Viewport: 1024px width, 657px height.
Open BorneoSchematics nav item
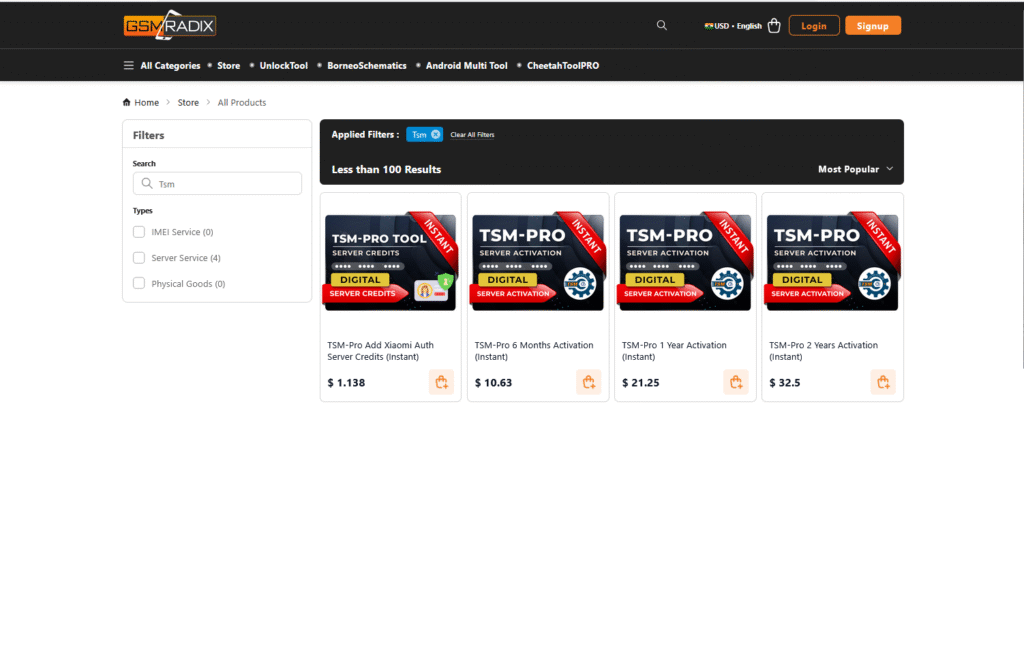tap(367, 66)
